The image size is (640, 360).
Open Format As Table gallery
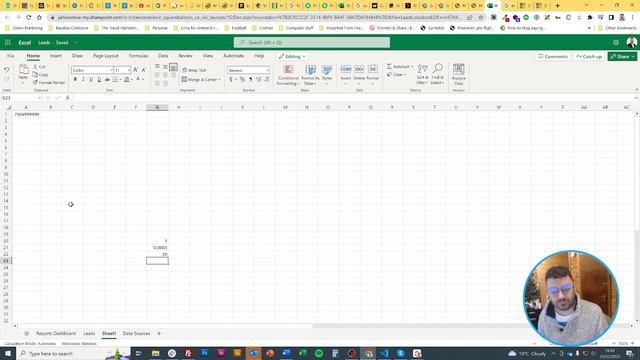(311, 74)
